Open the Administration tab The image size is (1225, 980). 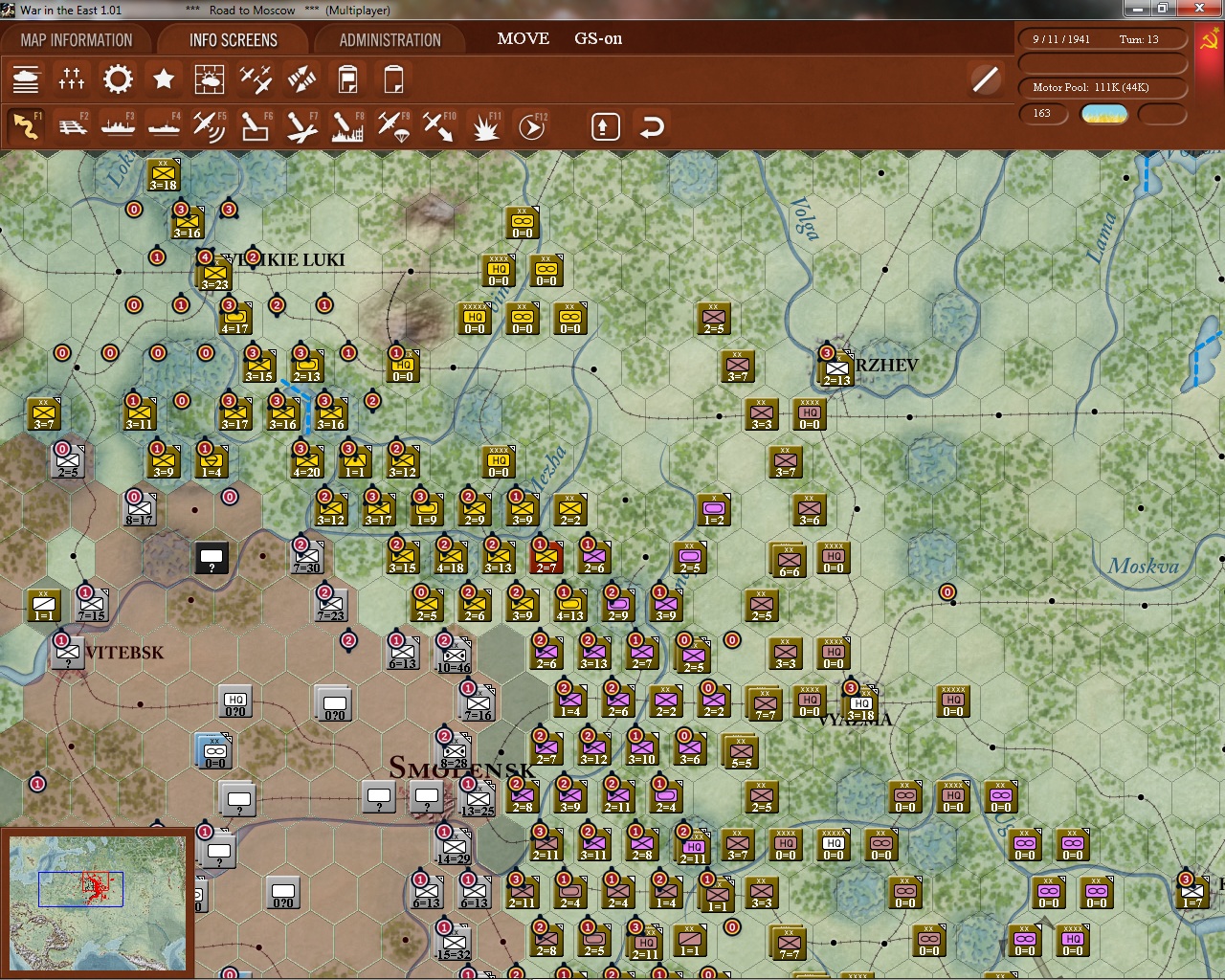tap(390, 40)
